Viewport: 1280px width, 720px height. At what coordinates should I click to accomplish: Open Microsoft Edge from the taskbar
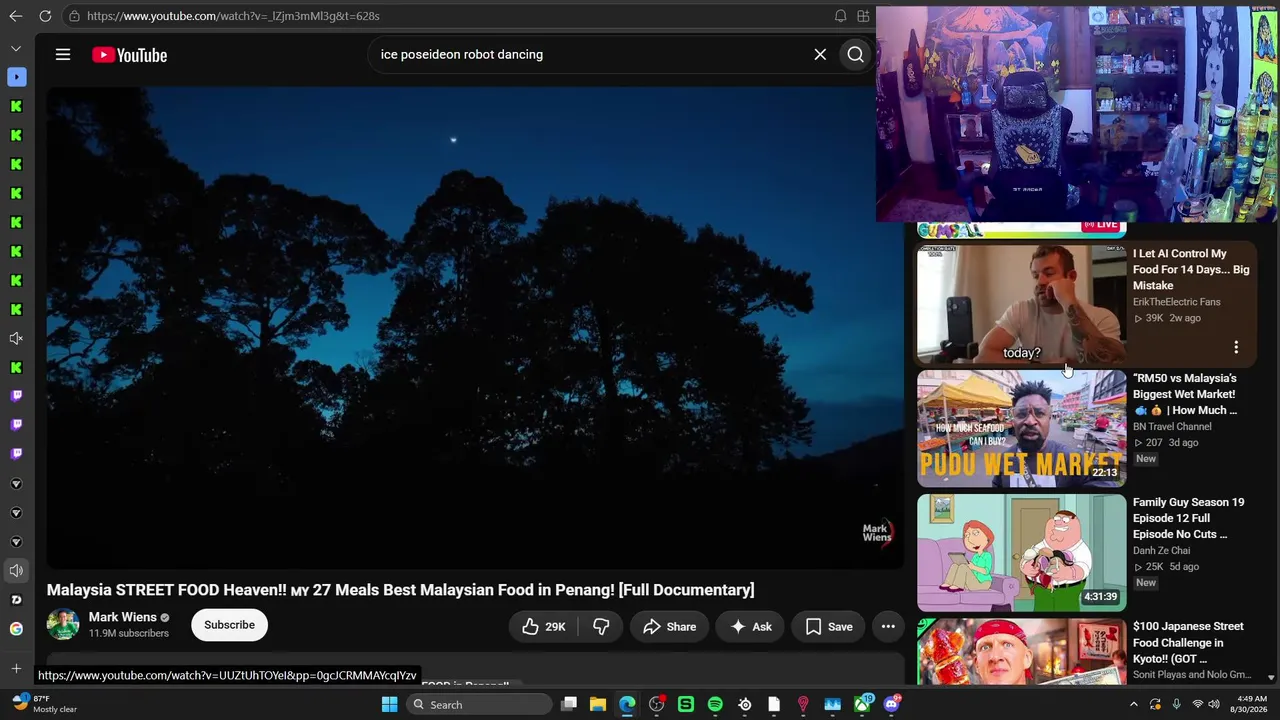coord(627,705)
